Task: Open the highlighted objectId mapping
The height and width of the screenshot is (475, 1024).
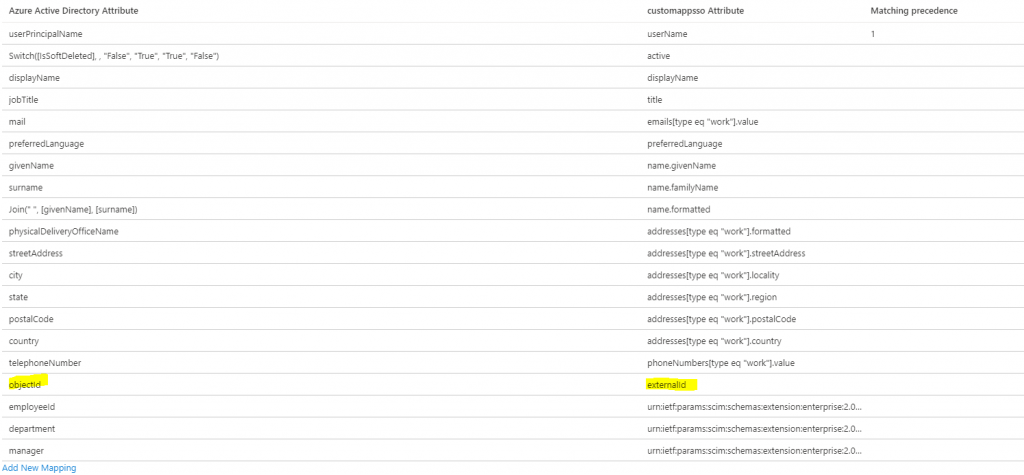Action: [28, 385]
